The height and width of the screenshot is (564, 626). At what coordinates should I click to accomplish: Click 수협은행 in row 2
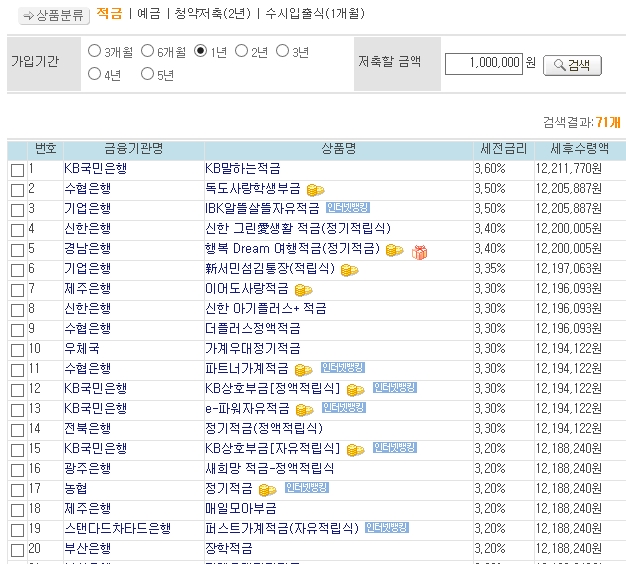click(87, 188)
